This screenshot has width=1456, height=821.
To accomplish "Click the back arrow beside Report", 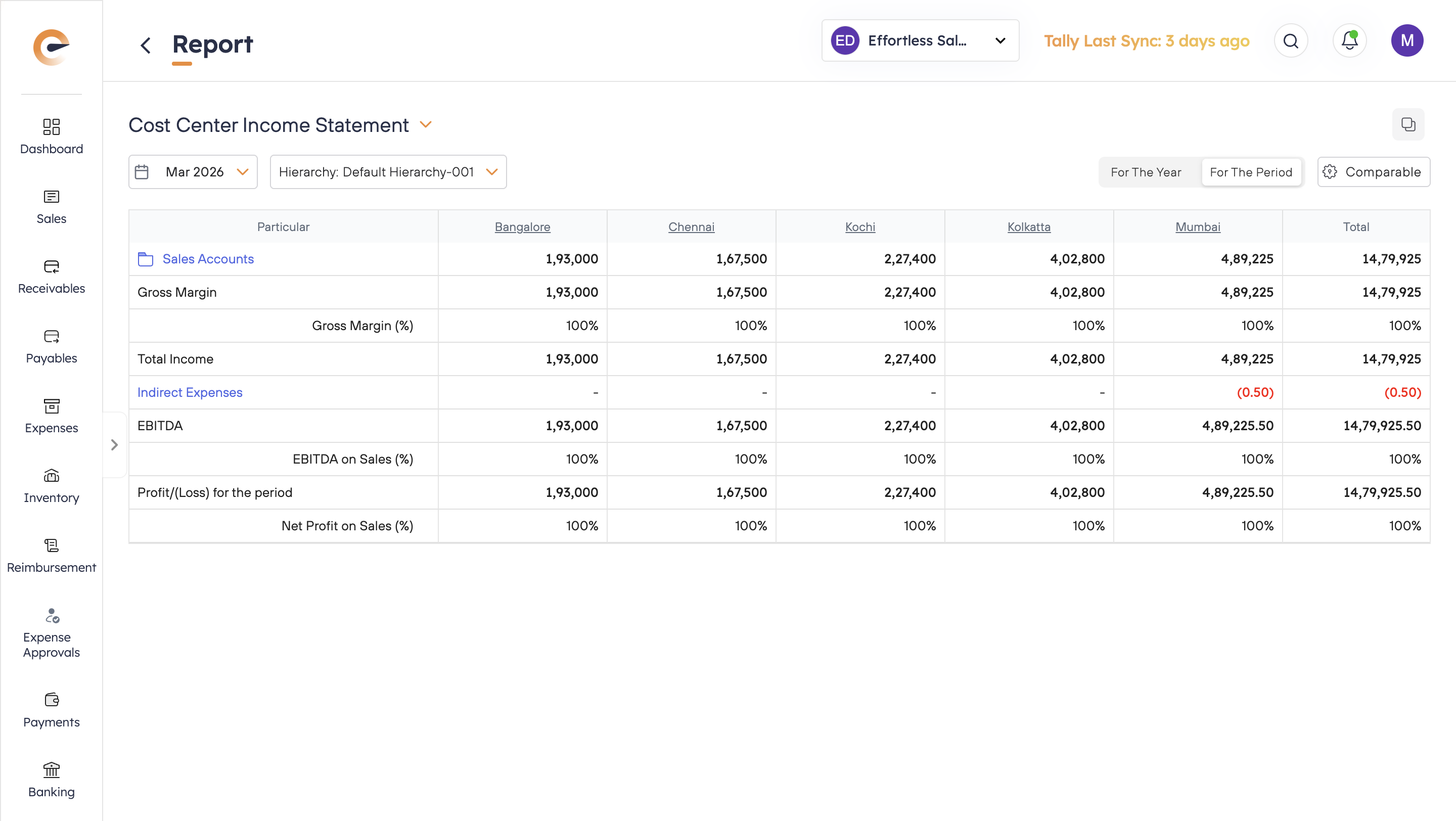I will point(145,44).
